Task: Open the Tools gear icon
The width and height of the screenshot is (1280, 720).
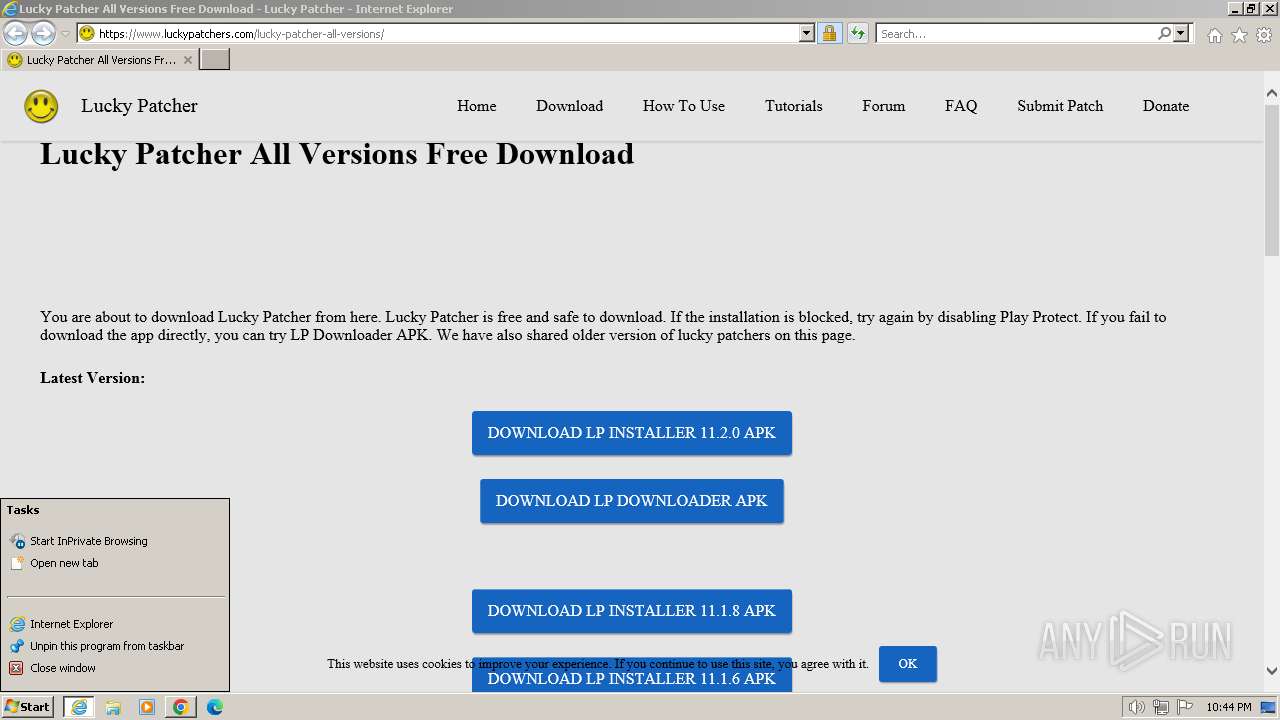Action: click(x=1264, y=35)
